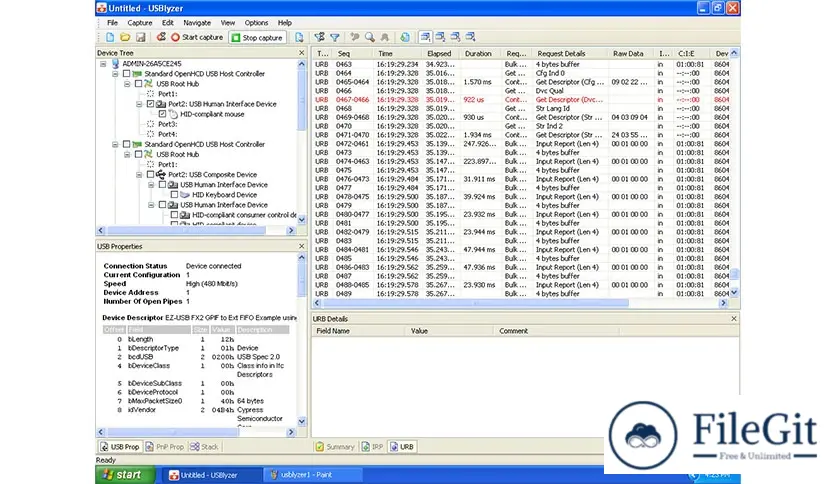The height and width of the screenshot is (484, 836).
Task: Check the HID Keyboard Device checkbox
Action: 174,195
